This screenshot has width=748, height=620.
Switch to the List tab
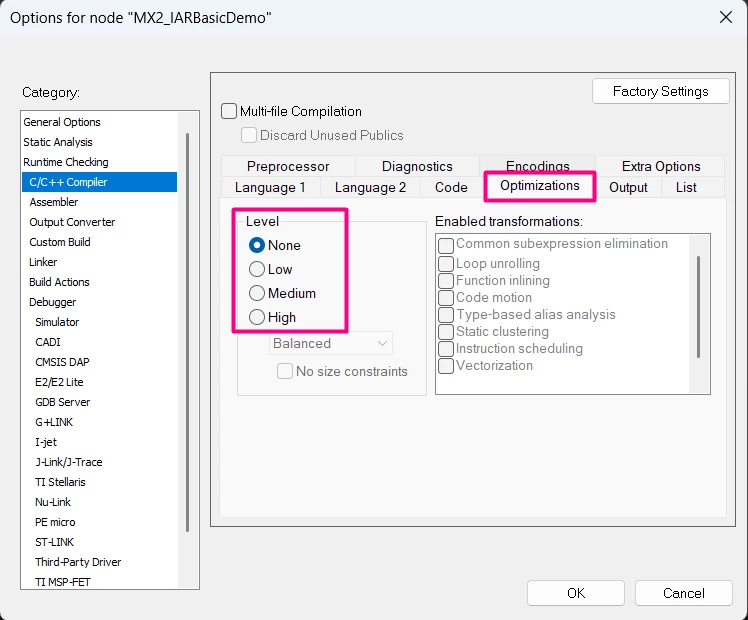point(686,187)
